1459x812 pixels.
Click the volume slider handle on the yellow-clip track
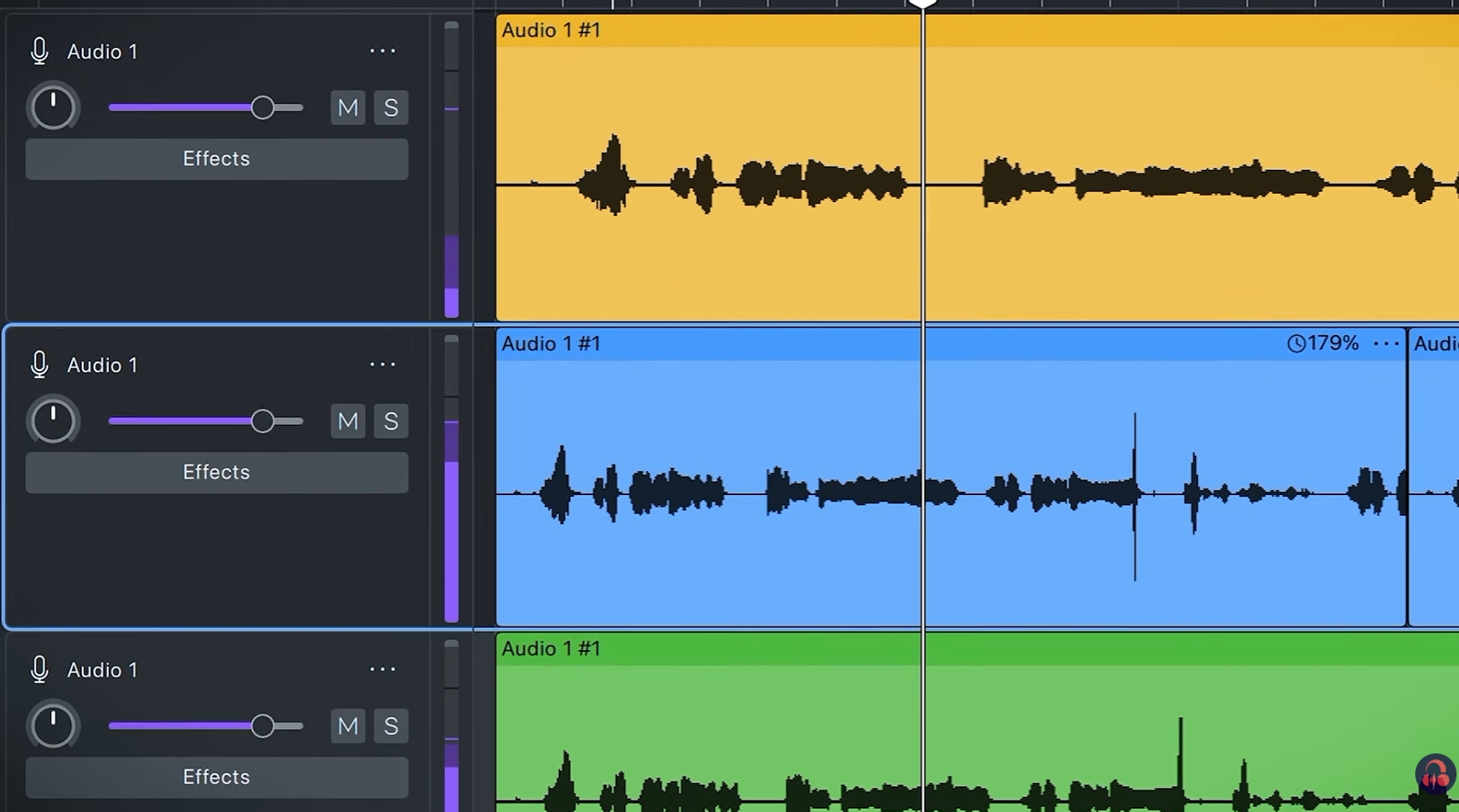(263, 107)
